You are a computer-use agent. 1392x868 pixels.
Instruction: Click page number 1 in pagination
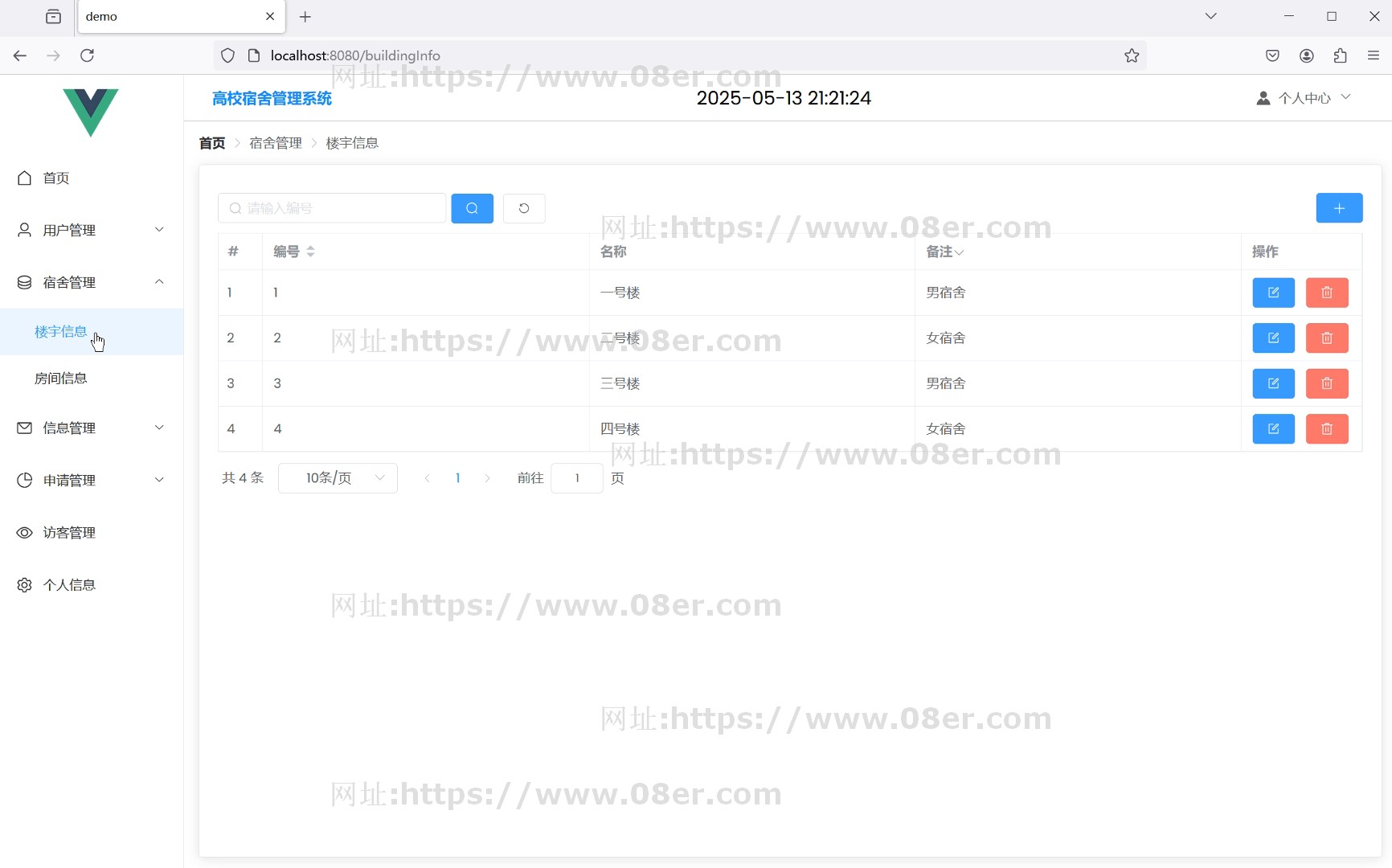coord(457,478)
